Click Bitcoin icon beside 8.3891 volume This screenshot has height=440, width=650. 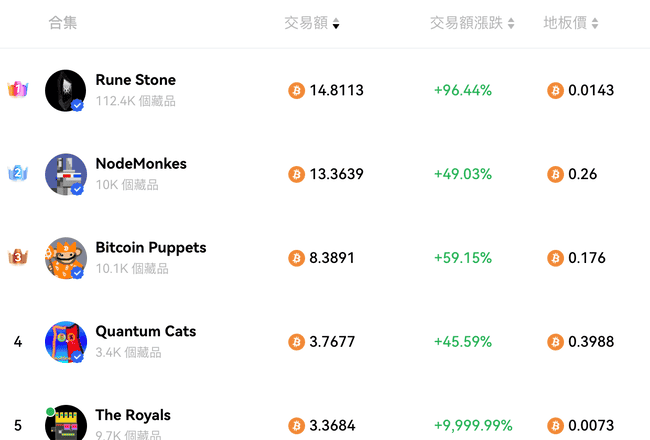296,258
